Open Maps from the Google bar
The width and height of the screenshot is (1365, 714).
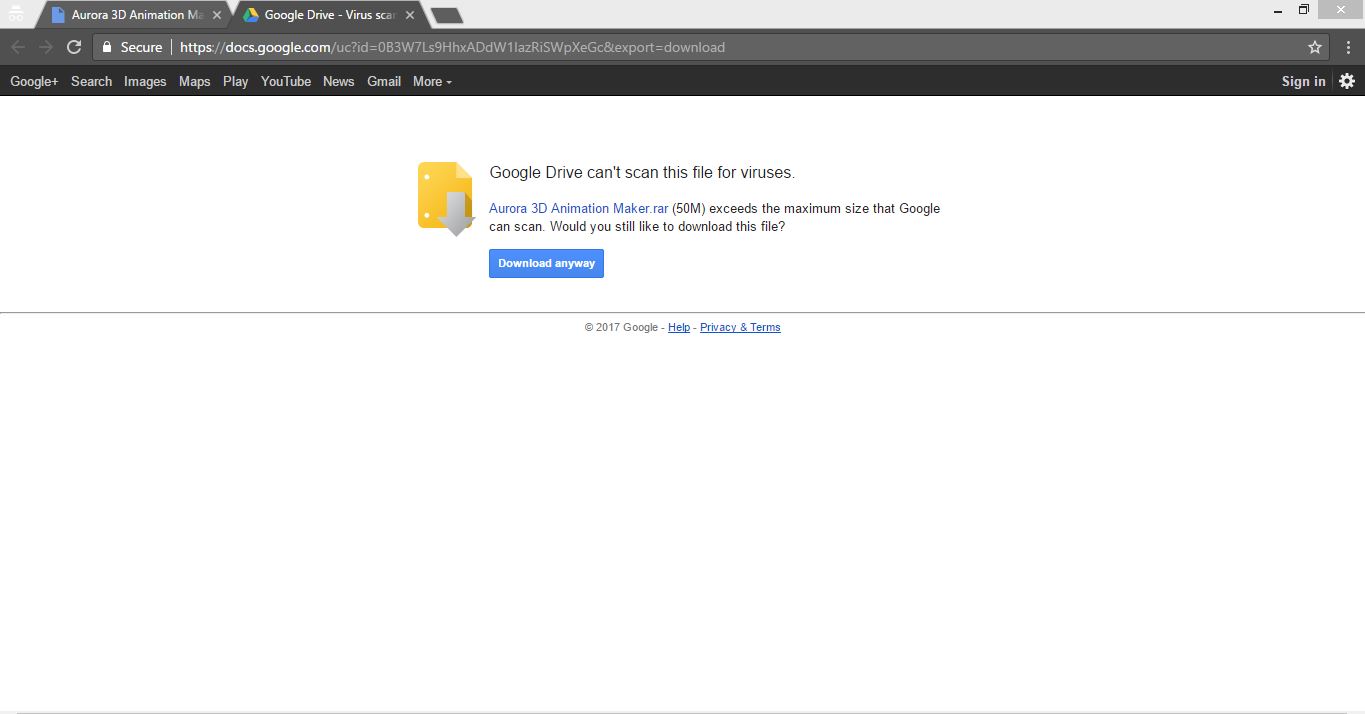coord(194,81)
